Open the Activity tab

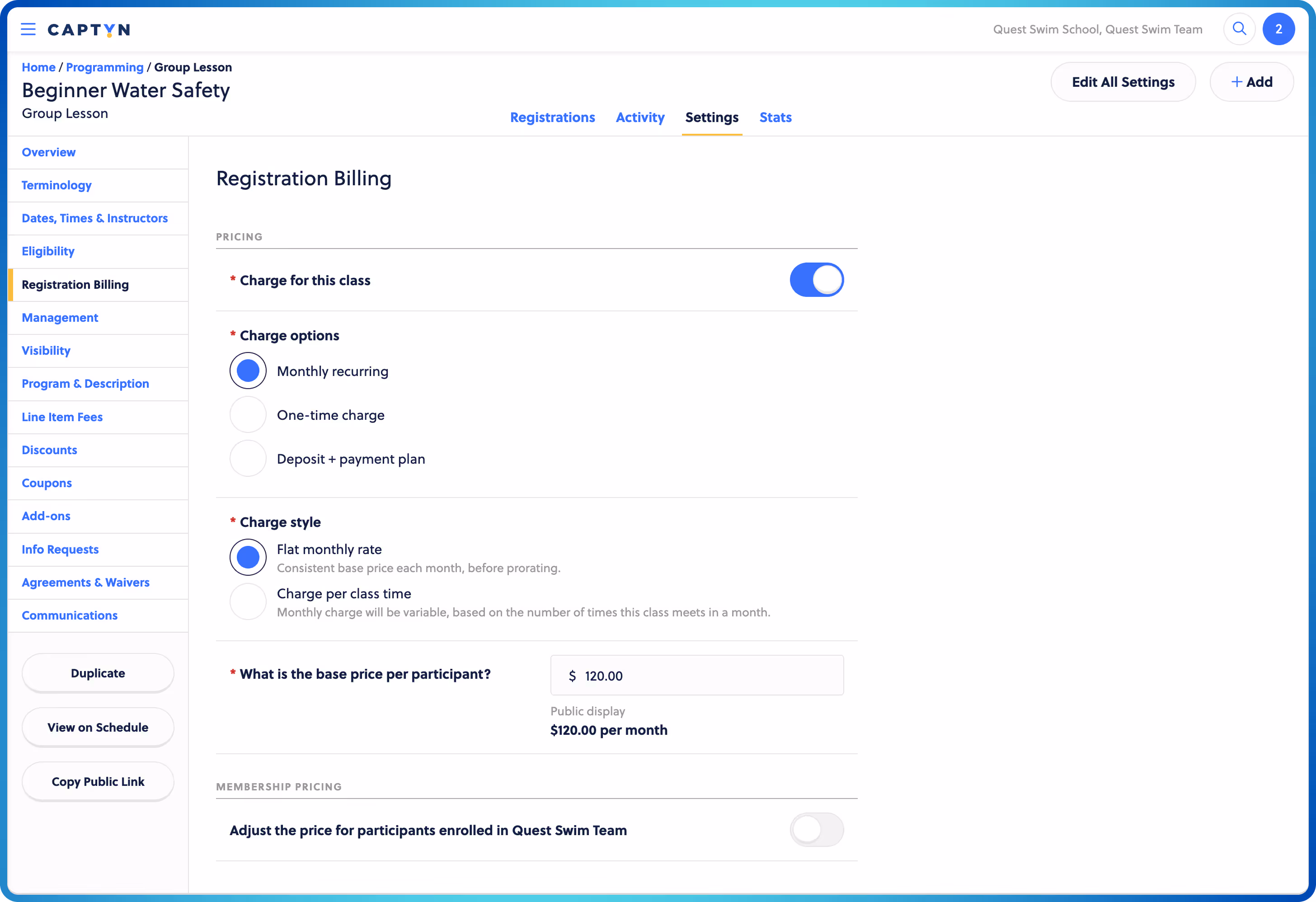(x=640, y=117)
